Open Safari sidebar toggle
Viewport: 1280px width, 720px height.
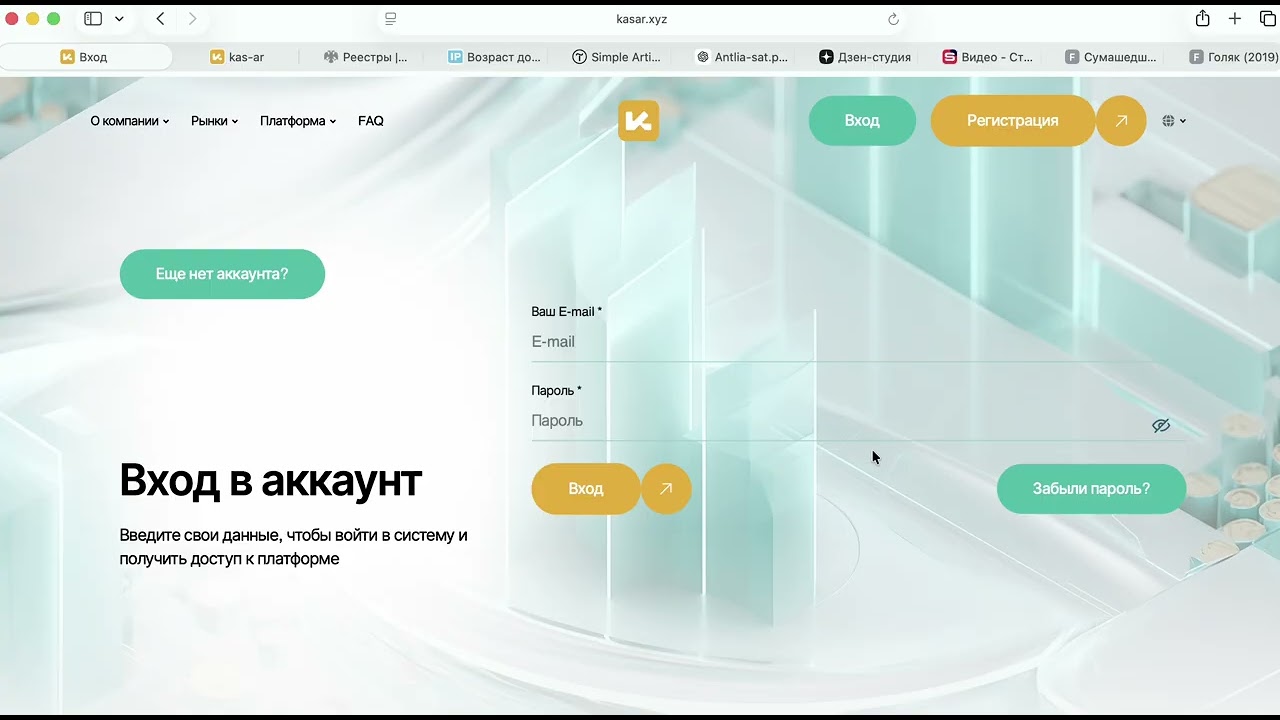pos(93,19)
